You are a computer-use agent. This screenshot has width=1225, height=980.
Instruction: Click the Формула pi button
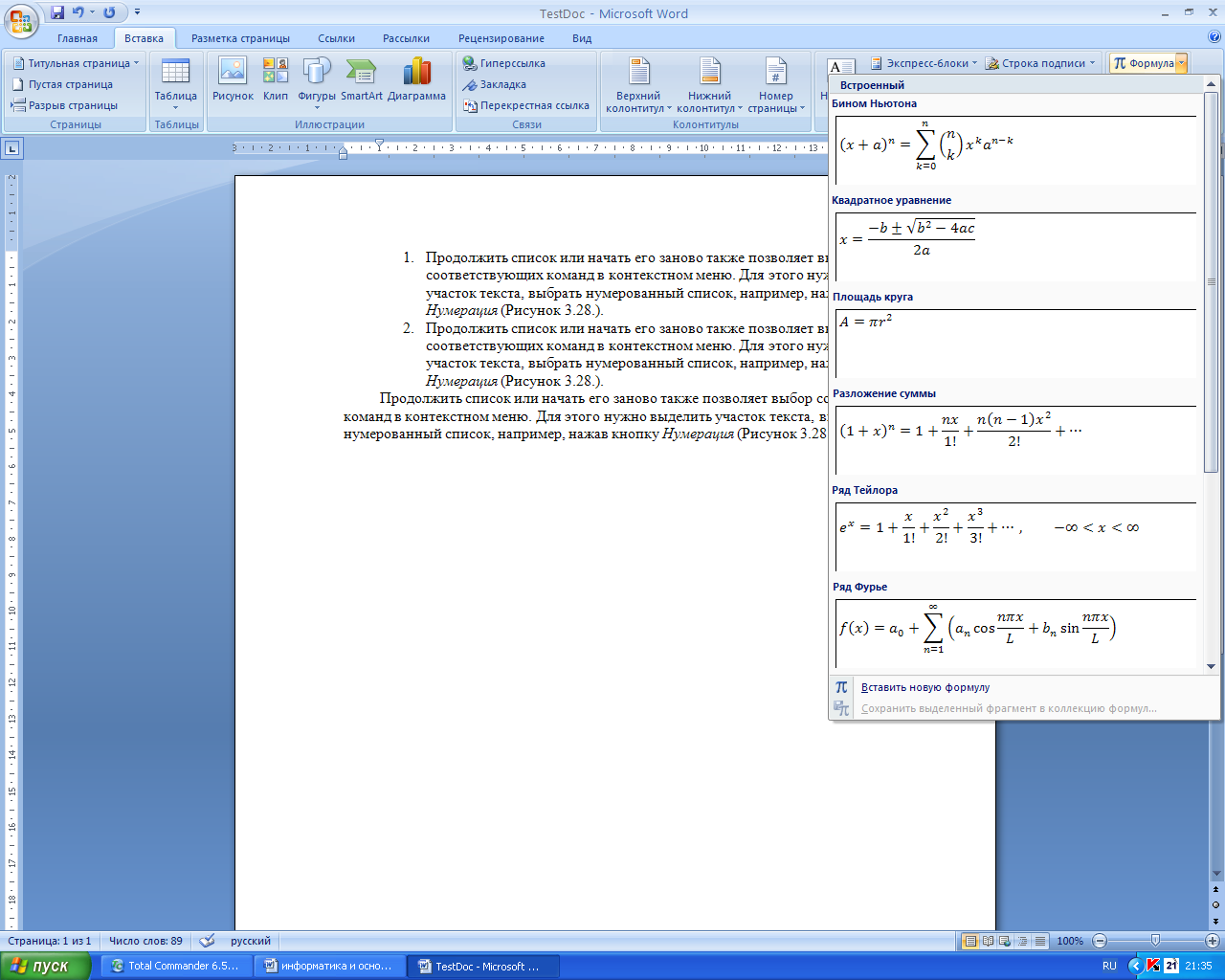1143,63
